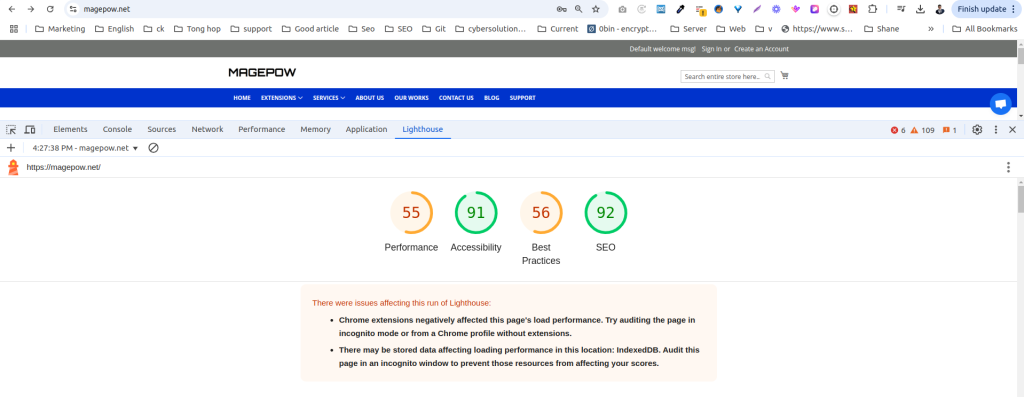This screenshot has width=1024, height=397.
Task: Click Finish update button
Action: click(987, 9)
